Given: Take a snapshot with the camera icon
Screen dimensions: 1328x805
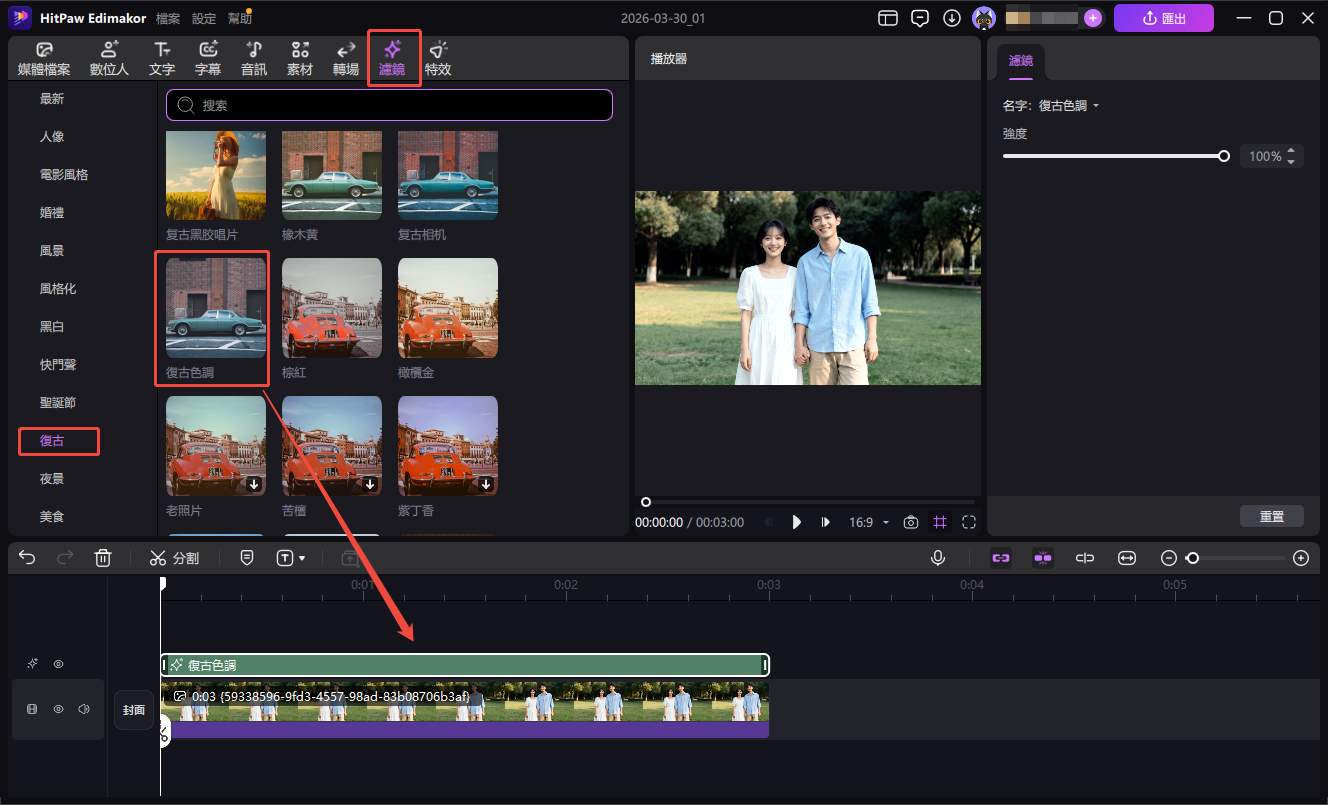Looking at the screenshot, I should coord(911,522).
